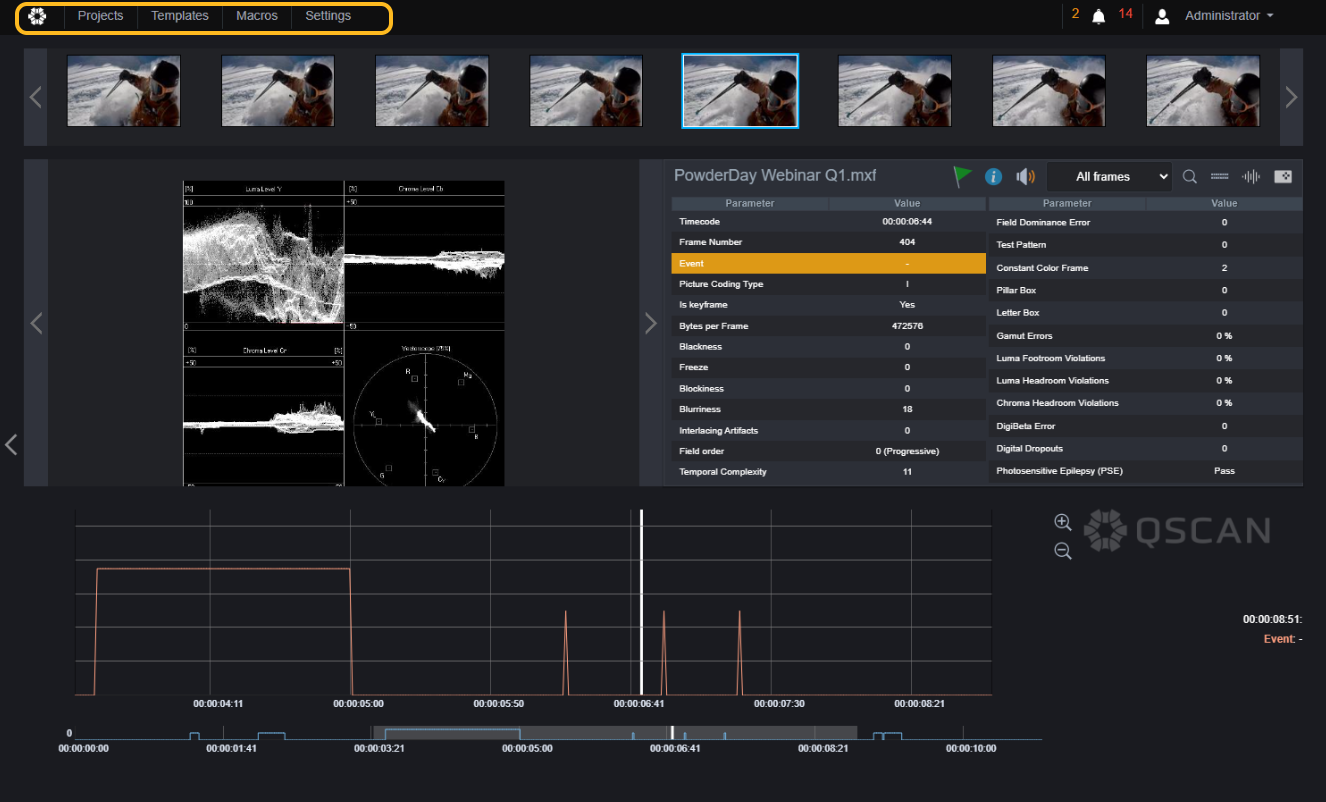1326x802 pixels.
Task: Click the PowderDay Webinar Q1.mxf title
Action: [x=775, y=176]
